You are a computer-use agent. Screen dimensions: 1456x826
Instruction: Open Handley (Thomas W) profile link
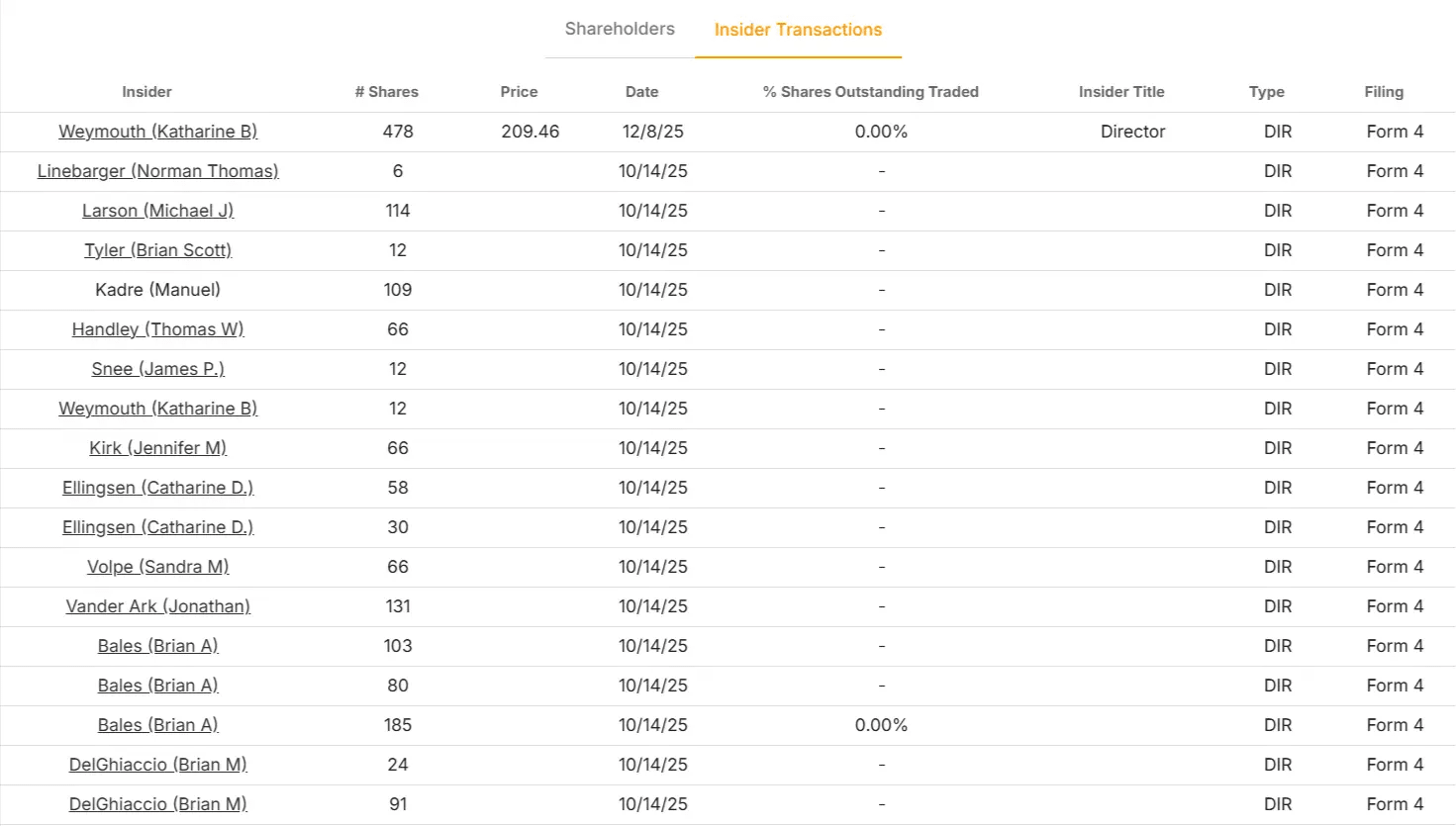point(157,329)
